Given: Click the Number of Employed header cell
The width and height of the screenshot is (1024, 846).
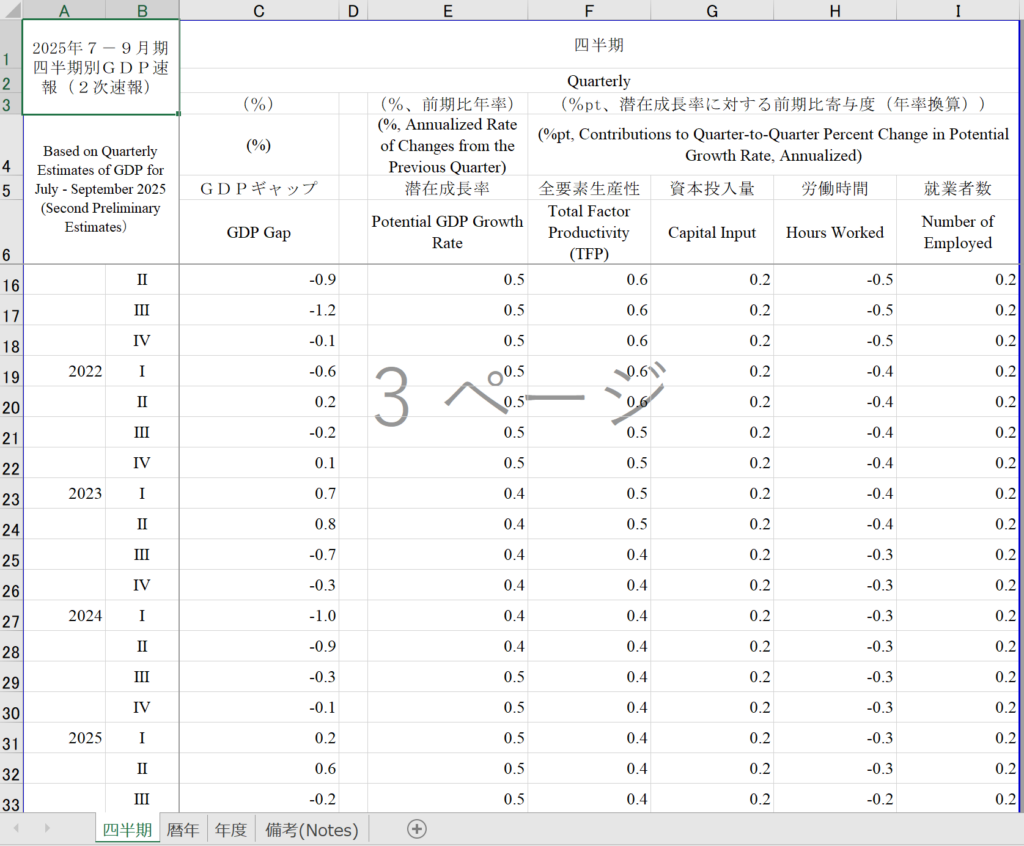Looking at the screenshot, I should 957,232.
